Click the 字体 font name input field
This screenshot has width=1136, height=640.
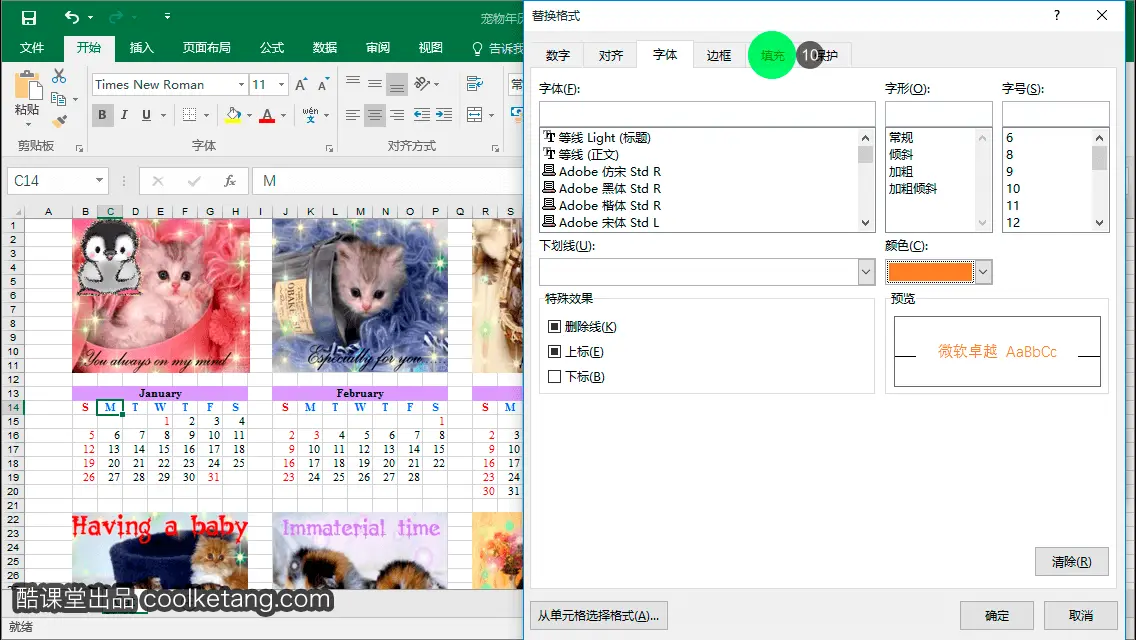(707, 114)
